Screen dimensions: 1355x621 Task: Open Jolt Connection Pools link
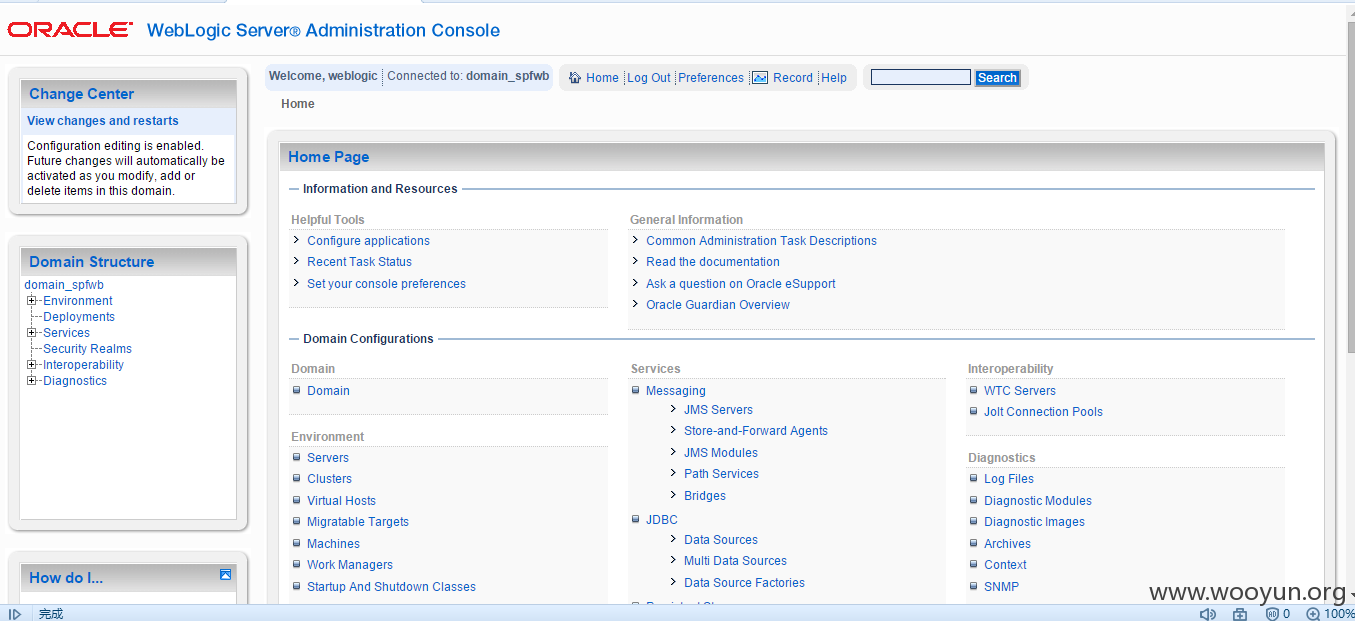click(1043, 412)
